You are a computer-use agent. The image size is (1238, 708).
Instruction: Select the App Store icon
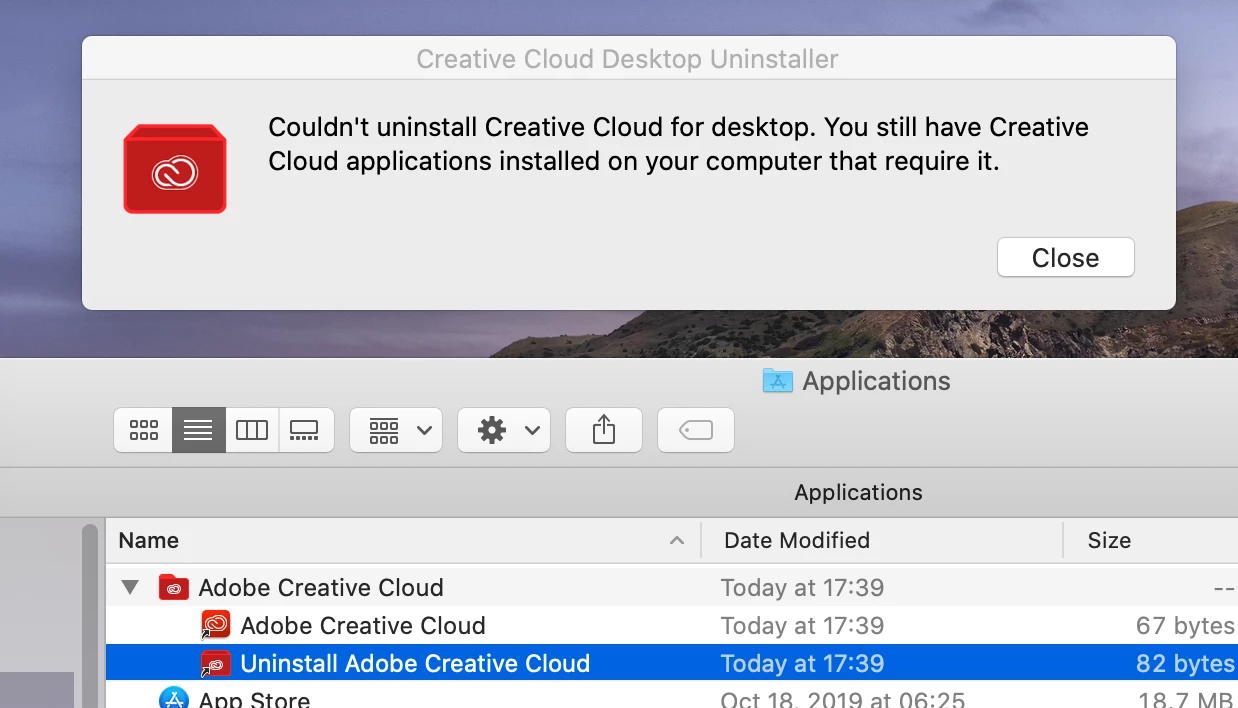pyautogui.click(x=174, y=699)
